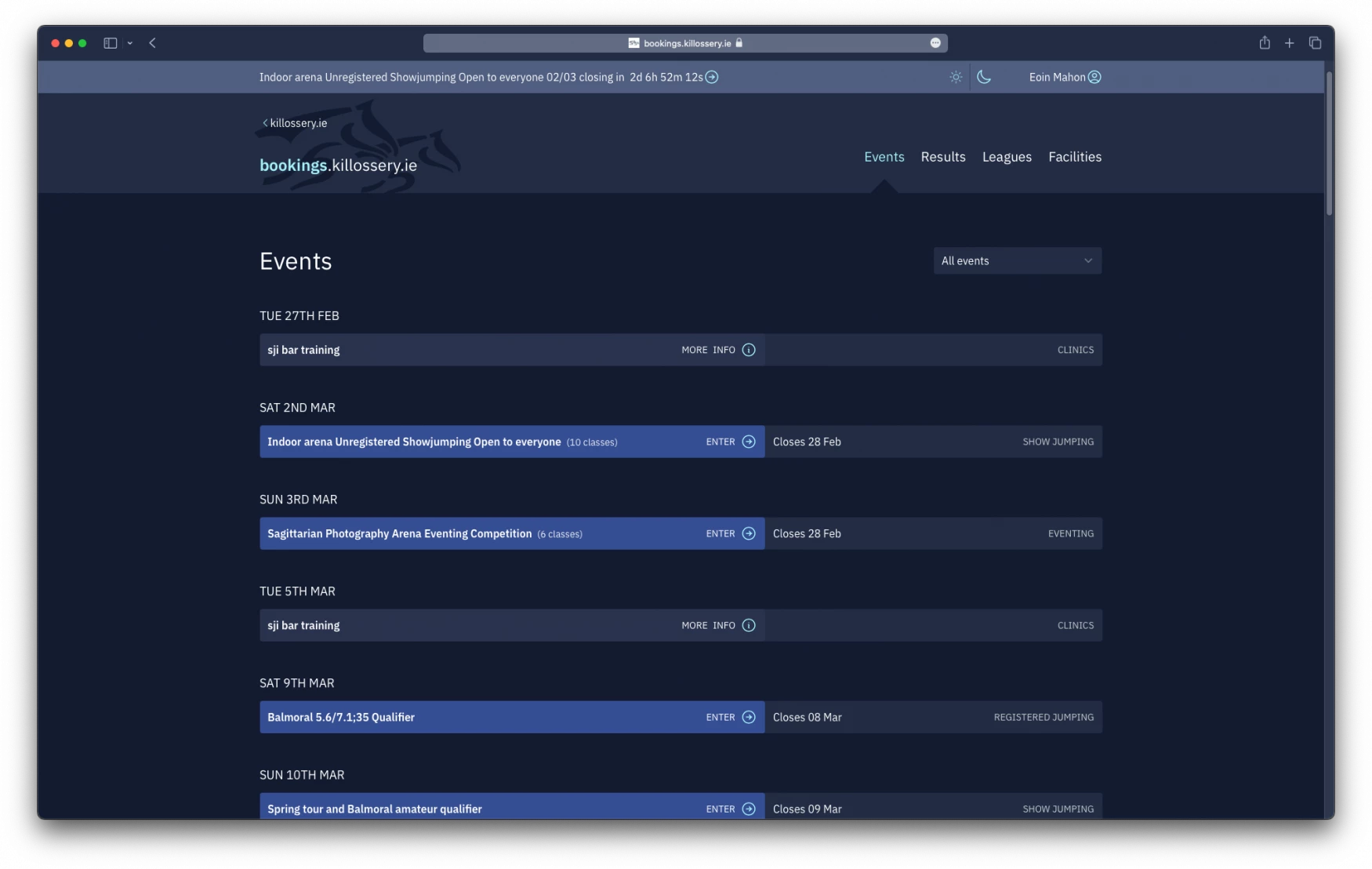Click info icon for 27th Feb sji bar training
This screenshot has height=869, width=1372.
749,350
